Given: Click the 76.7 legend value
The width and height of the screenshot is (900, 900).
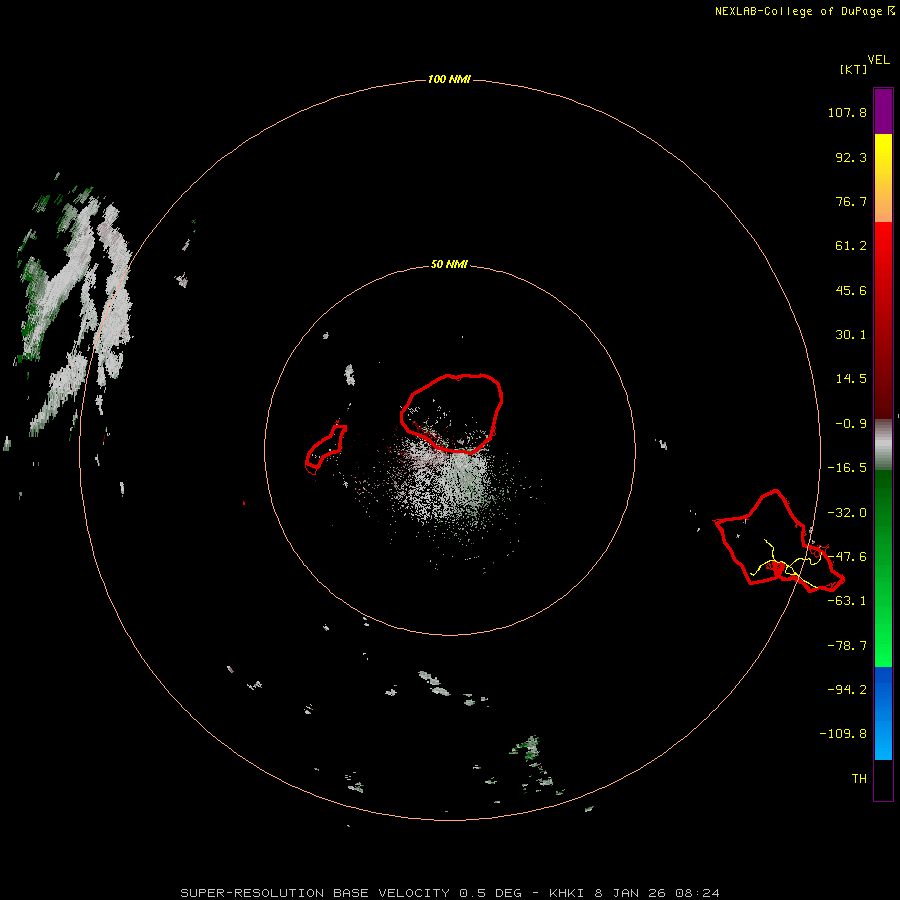Looking at the screenshot, I should [x=851, y=201].
